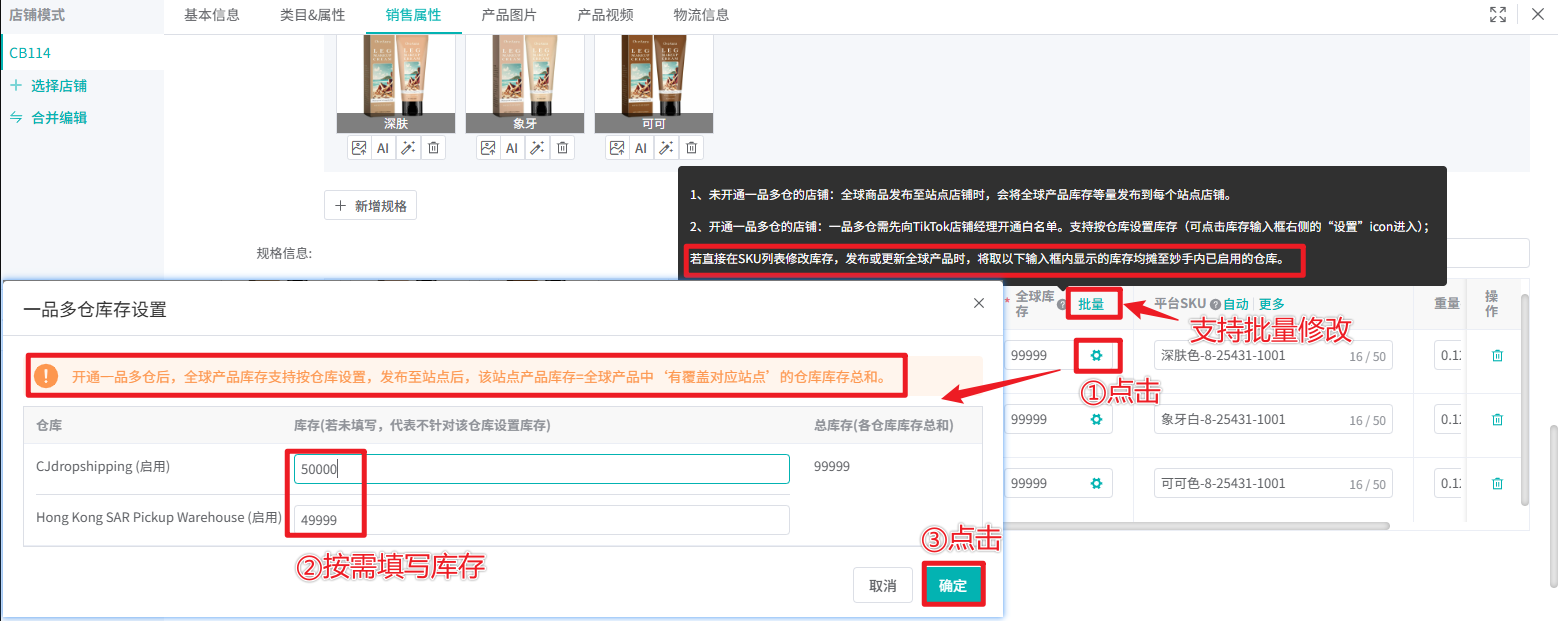Close the product editor panel

[x=1537, y=14]
